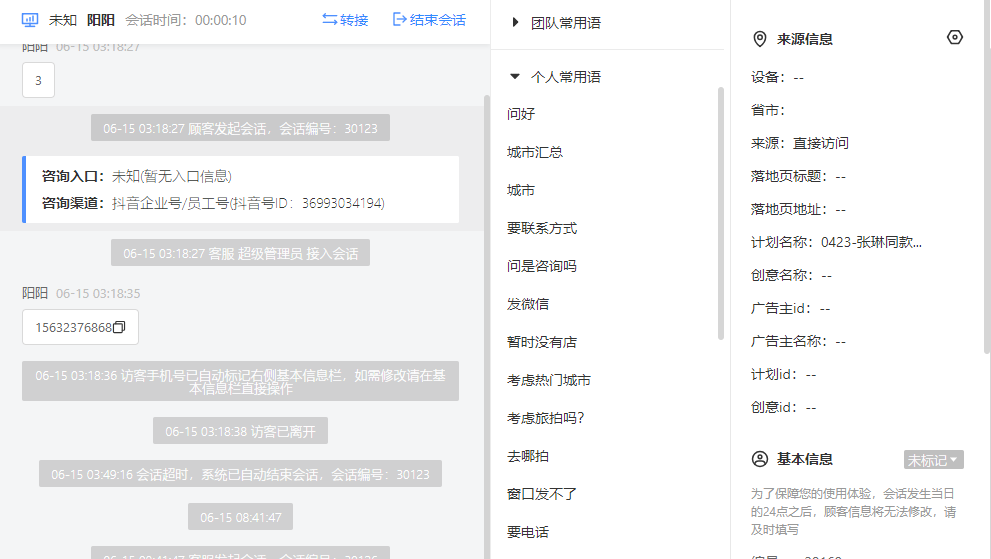
Task: Select the quick phrase 暂时没有店
Action: click(542, 341)
